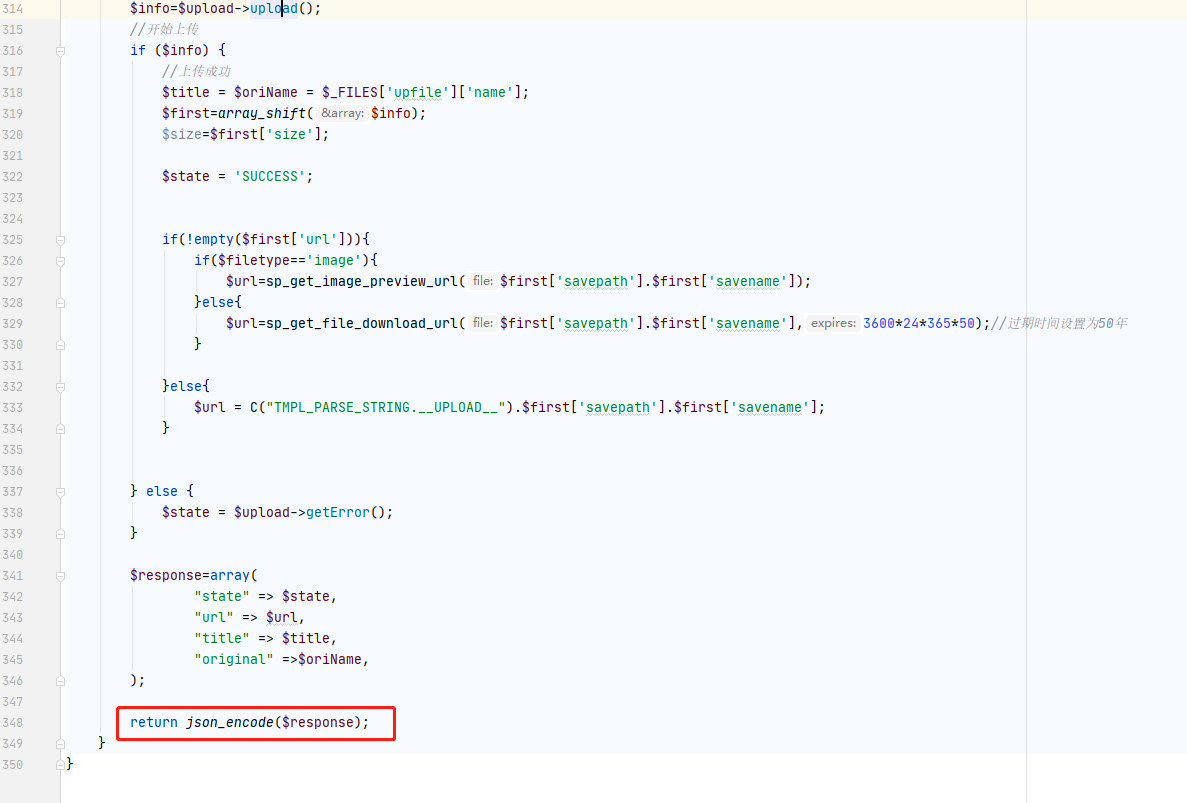Click sp_get_file_download_url function name
This screenshot has width=1187, height=803.
coord(362,323)
